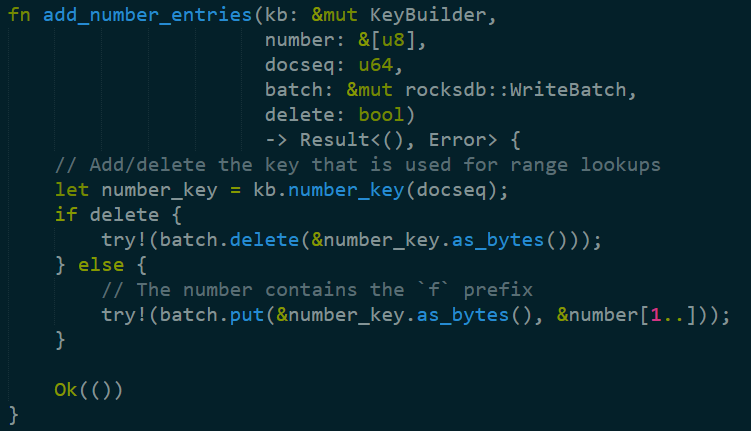The width and height of the screenshot is (751, 431).
Task: Click the let keyword before number_key
Action: (x=72, y=190)
